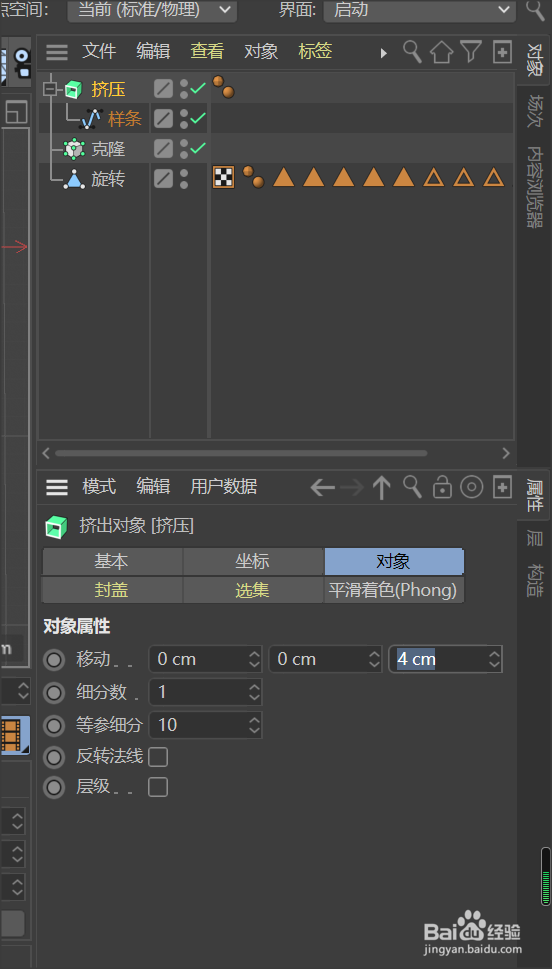Toggle visibility dots of 旋转 object

[x=184, y=179]
